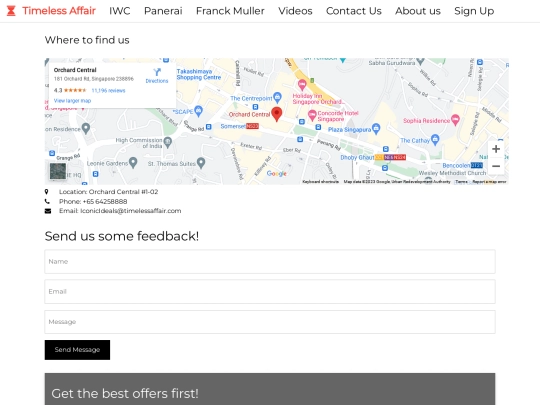This screenshot has width=540, height=405.
Task: Click the envelope email icon
Action: pyautogui.click(x=48, y=211)
